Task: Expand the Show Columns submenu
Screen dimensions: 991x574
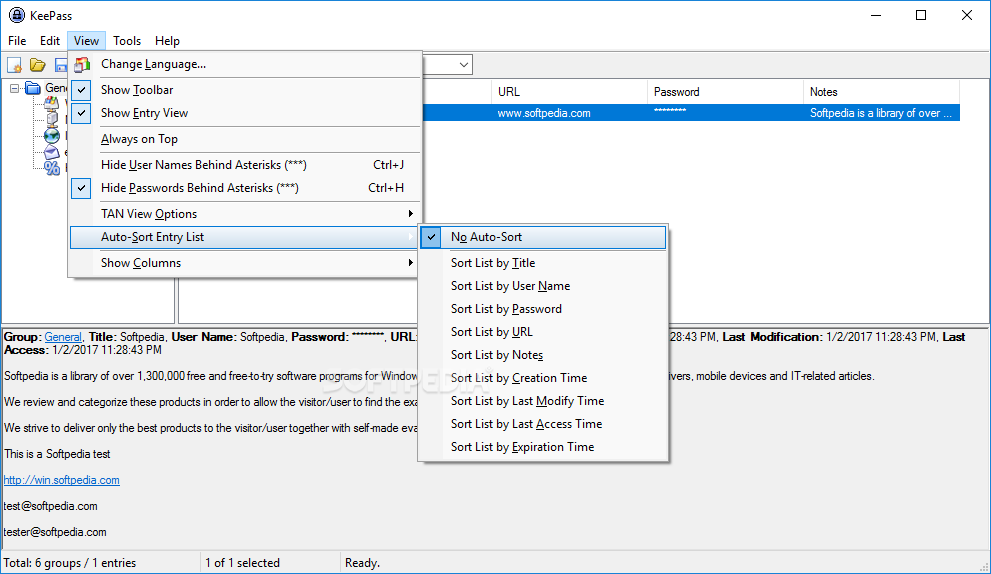Action: point(245,263)
